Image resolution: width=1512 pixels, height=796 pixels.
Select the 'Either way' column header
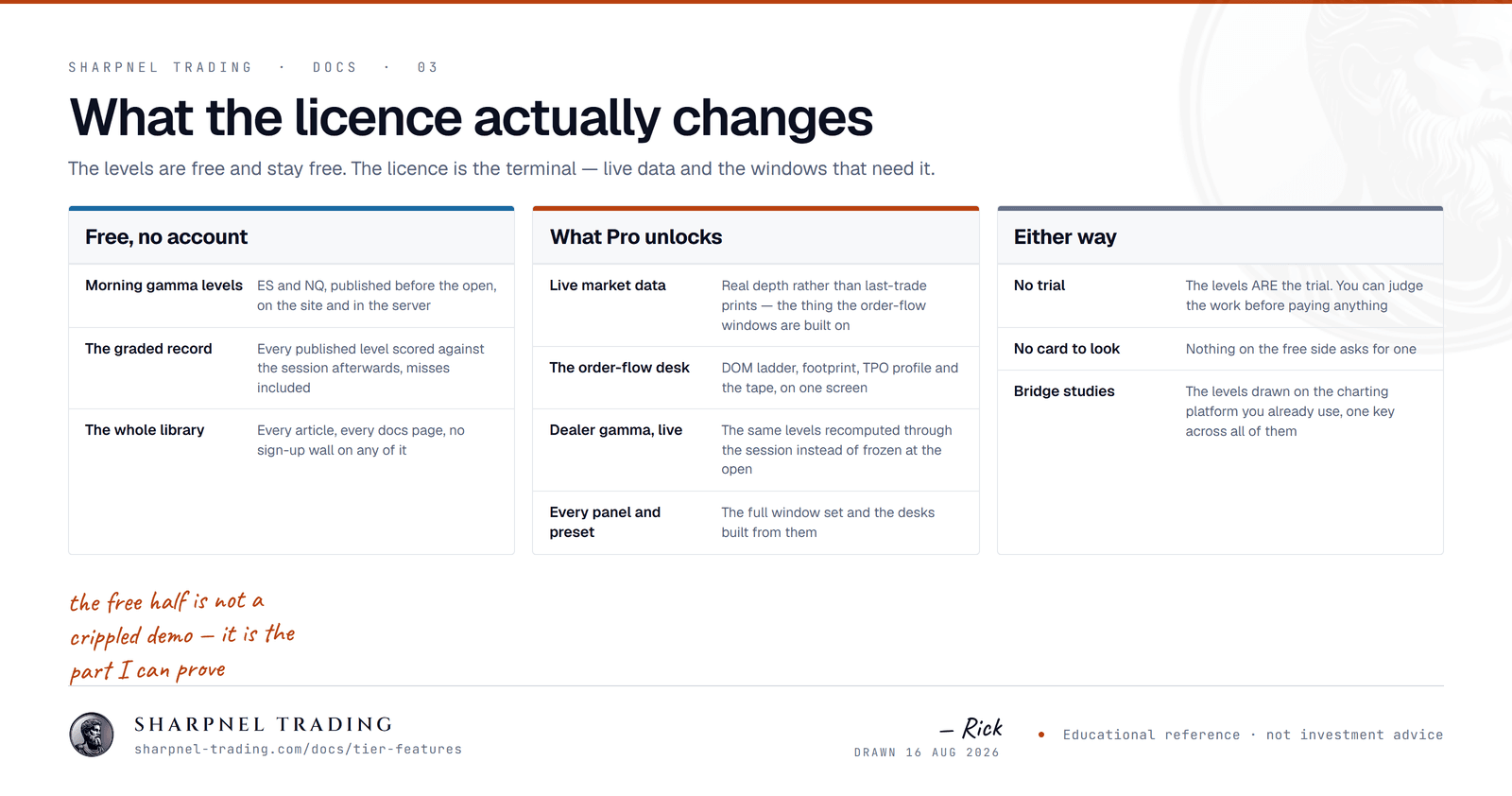(x=1220, y=237)
